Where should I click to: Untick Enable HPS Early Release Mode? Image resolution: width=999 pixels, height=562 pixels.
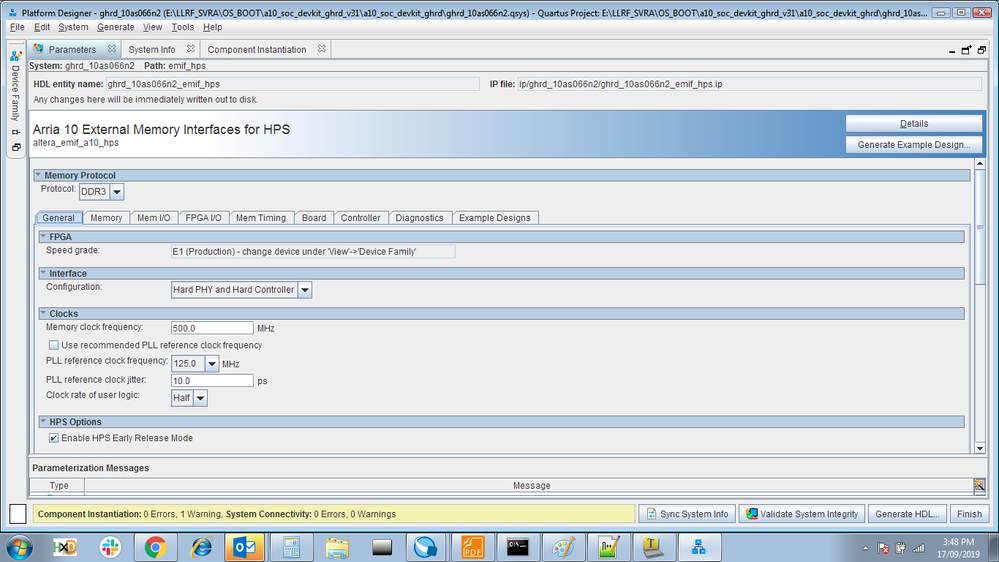click(54, 438)
